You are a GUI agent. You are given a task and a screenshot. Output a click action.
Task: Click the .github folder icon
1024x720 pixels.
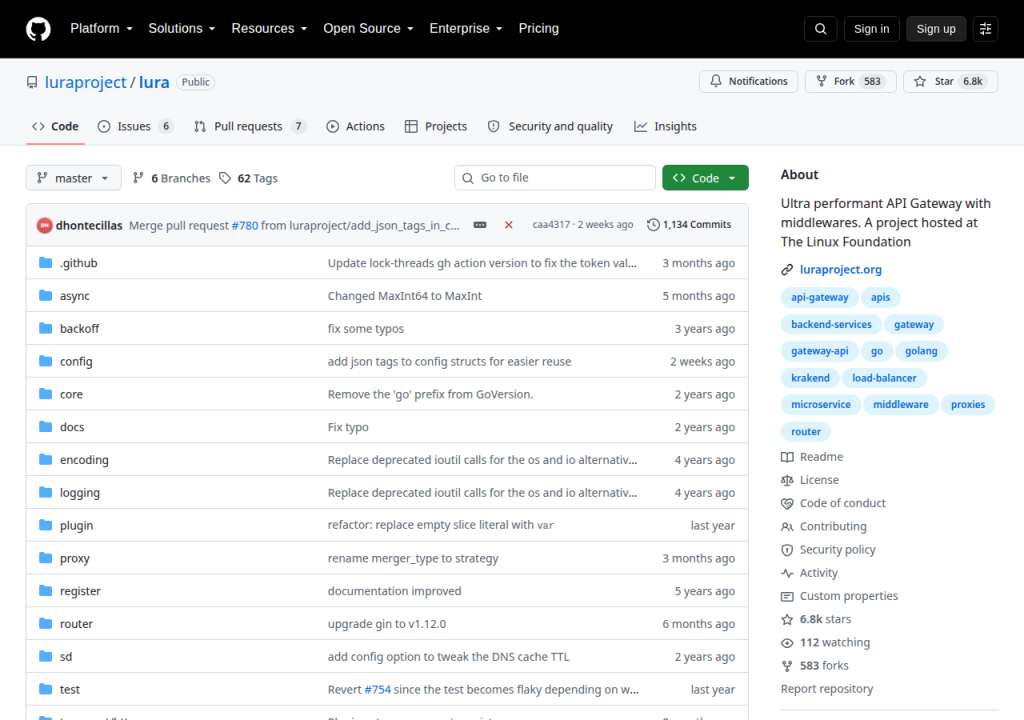(x=46, y=263)
